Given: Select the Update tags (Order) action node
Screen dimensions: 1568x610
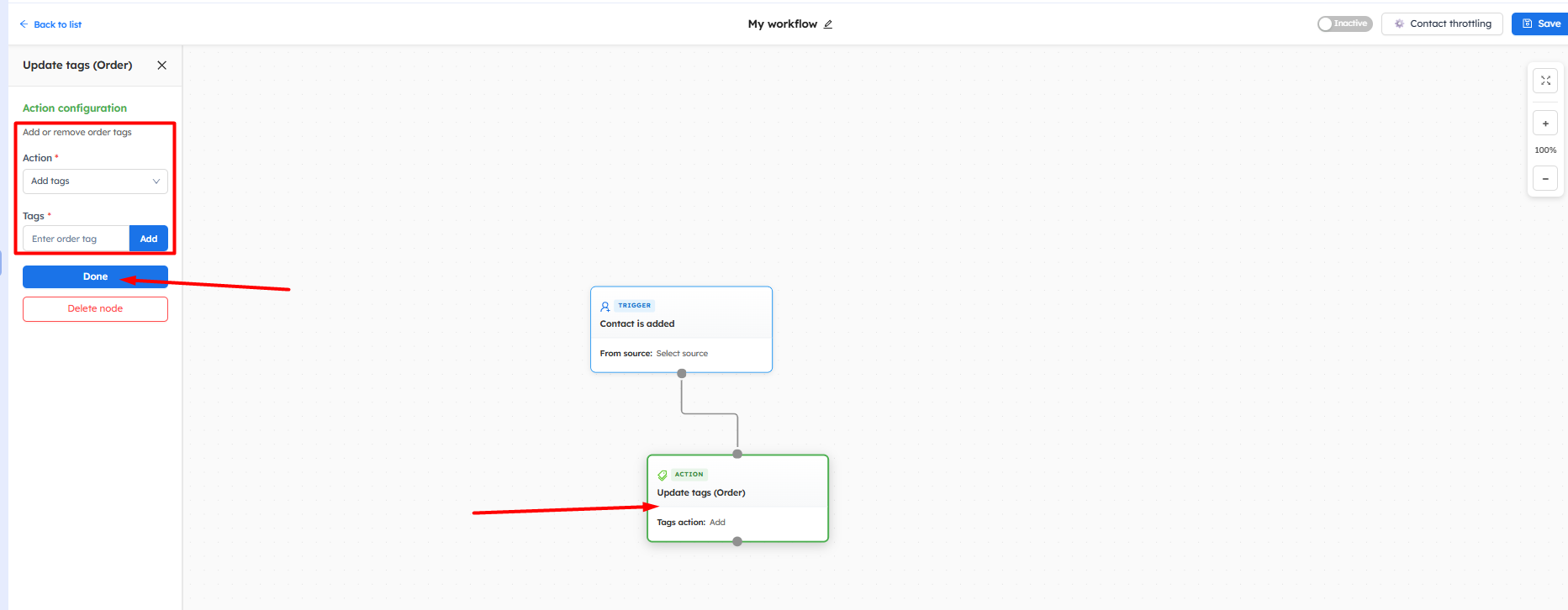Looking at the screenshot, I should [737, 493].
